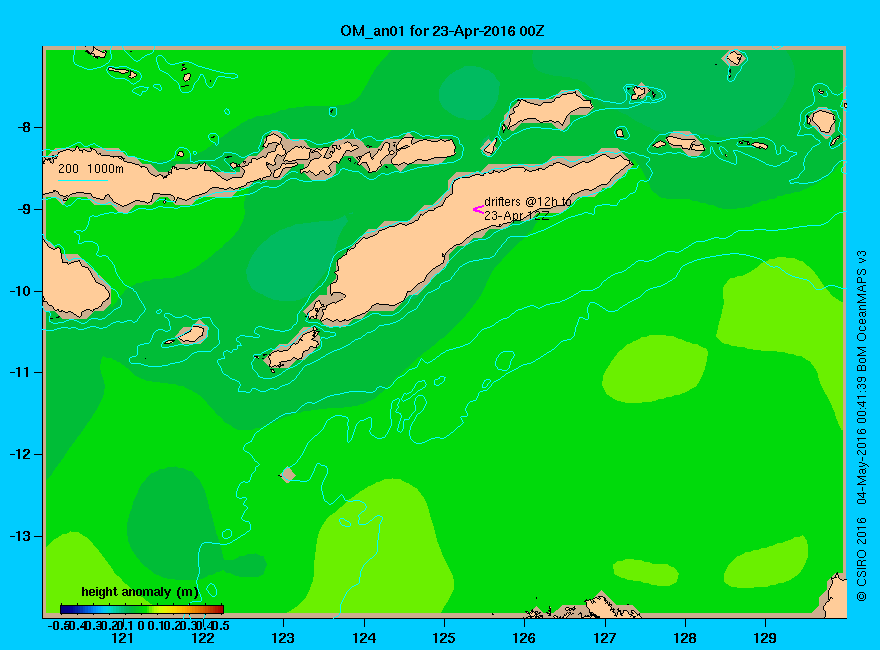Click the title 'OM_an01 for 23-Apr-2016 00Z'

(442, 31)
